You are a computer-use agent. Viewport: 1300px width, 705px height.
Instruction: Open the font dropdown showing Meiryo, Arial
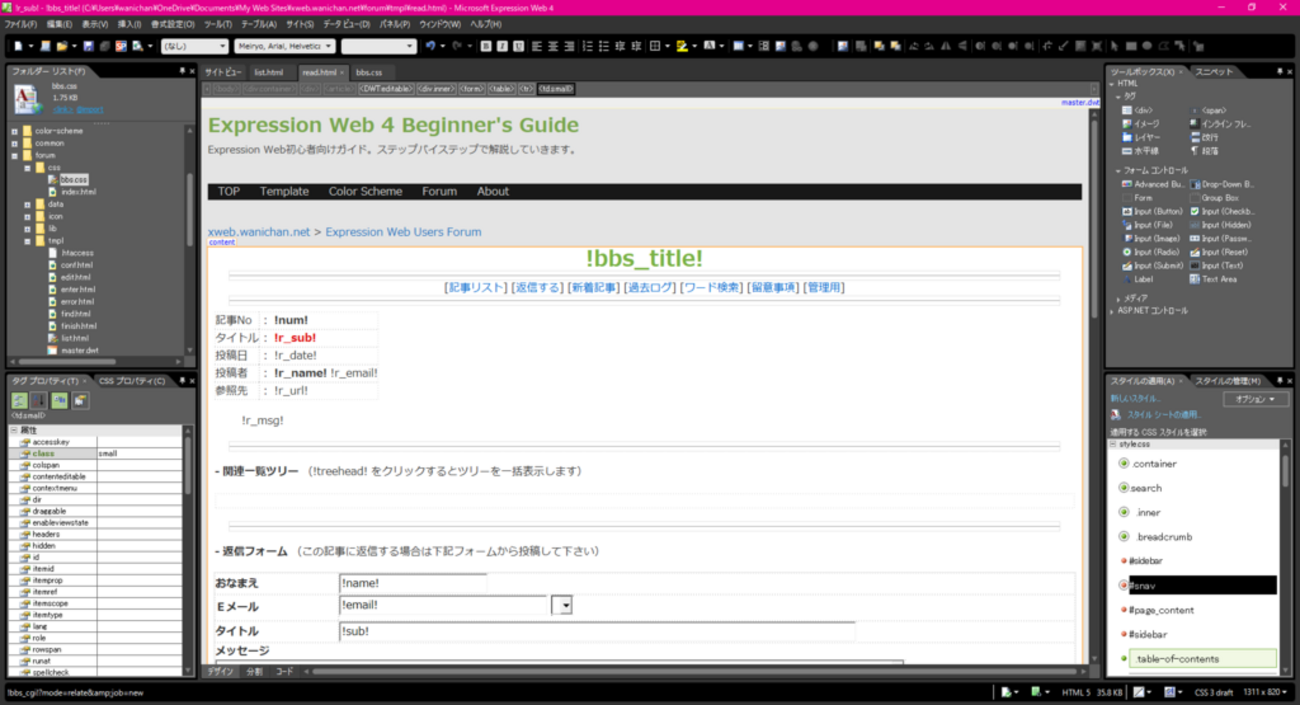[284, 46]
